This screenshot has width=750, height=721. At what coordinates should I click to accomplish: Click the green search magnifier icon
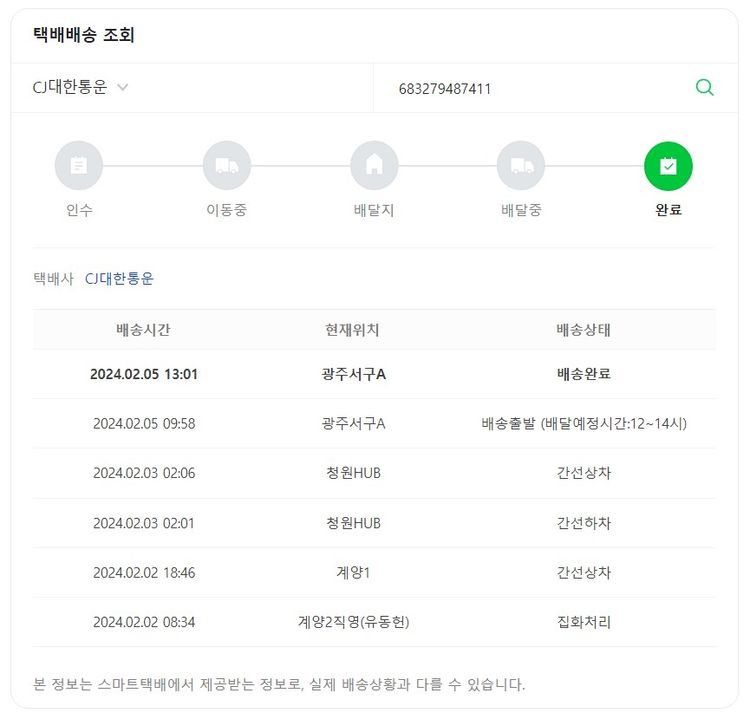coord(704,88)
